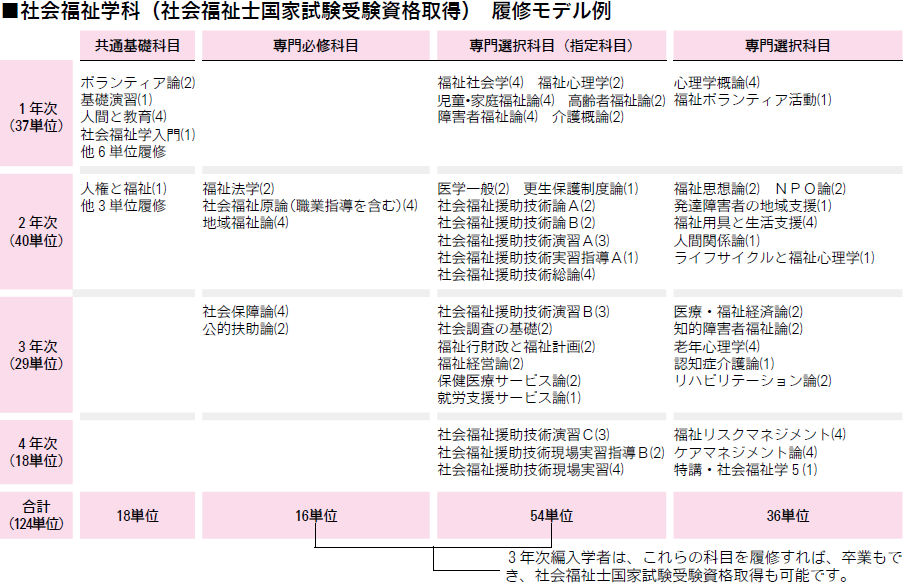Click 他3単位履修 entry
The width and height of the screenshot is (903, 584).
point(123,206)
